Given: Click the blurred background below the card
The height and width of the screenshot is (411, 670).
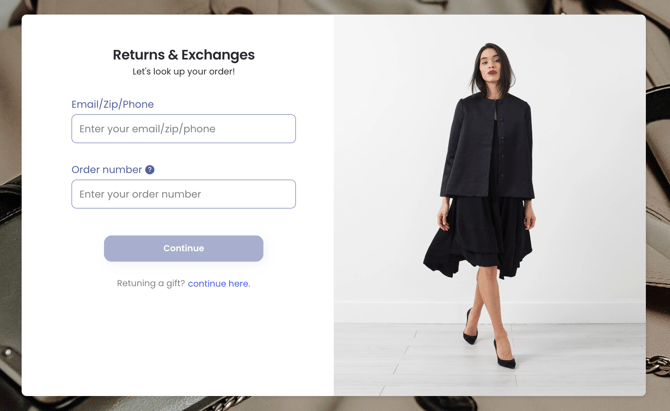Looking at the screenshot, I should tap(335, 404).
